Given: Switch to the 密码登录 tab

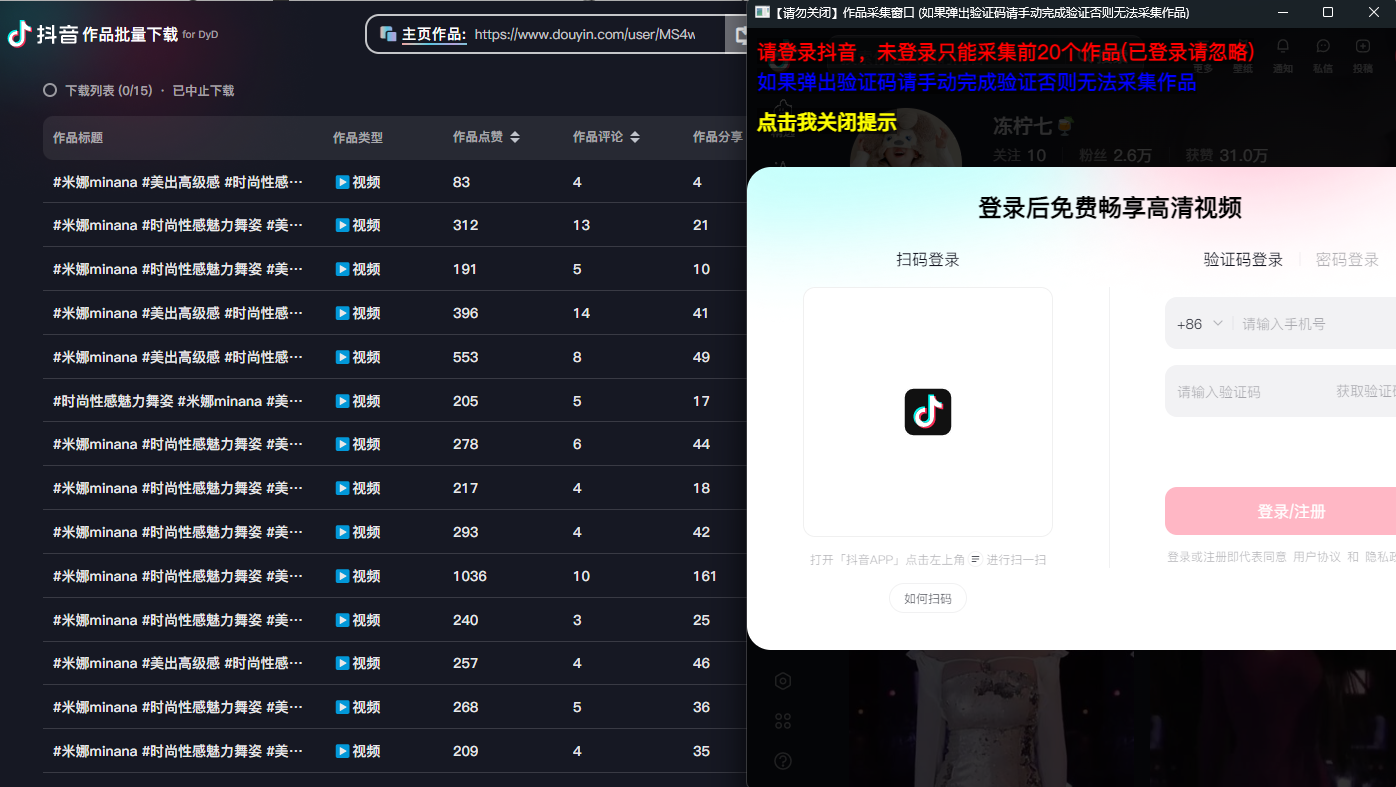Looking at the screenshot, I should [1349, 258].
